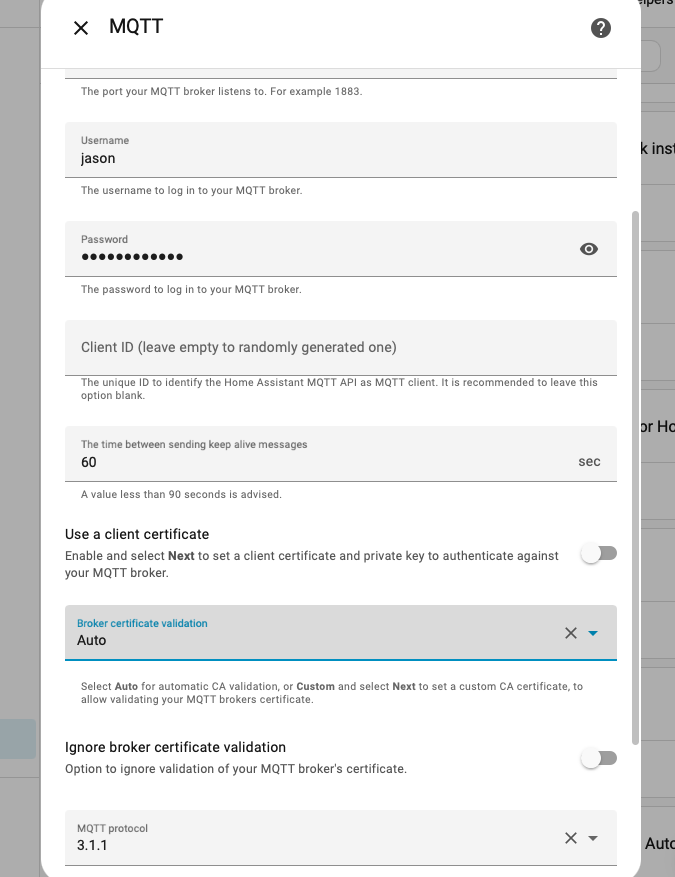Focus the Password input field

(x=320, y=256)
